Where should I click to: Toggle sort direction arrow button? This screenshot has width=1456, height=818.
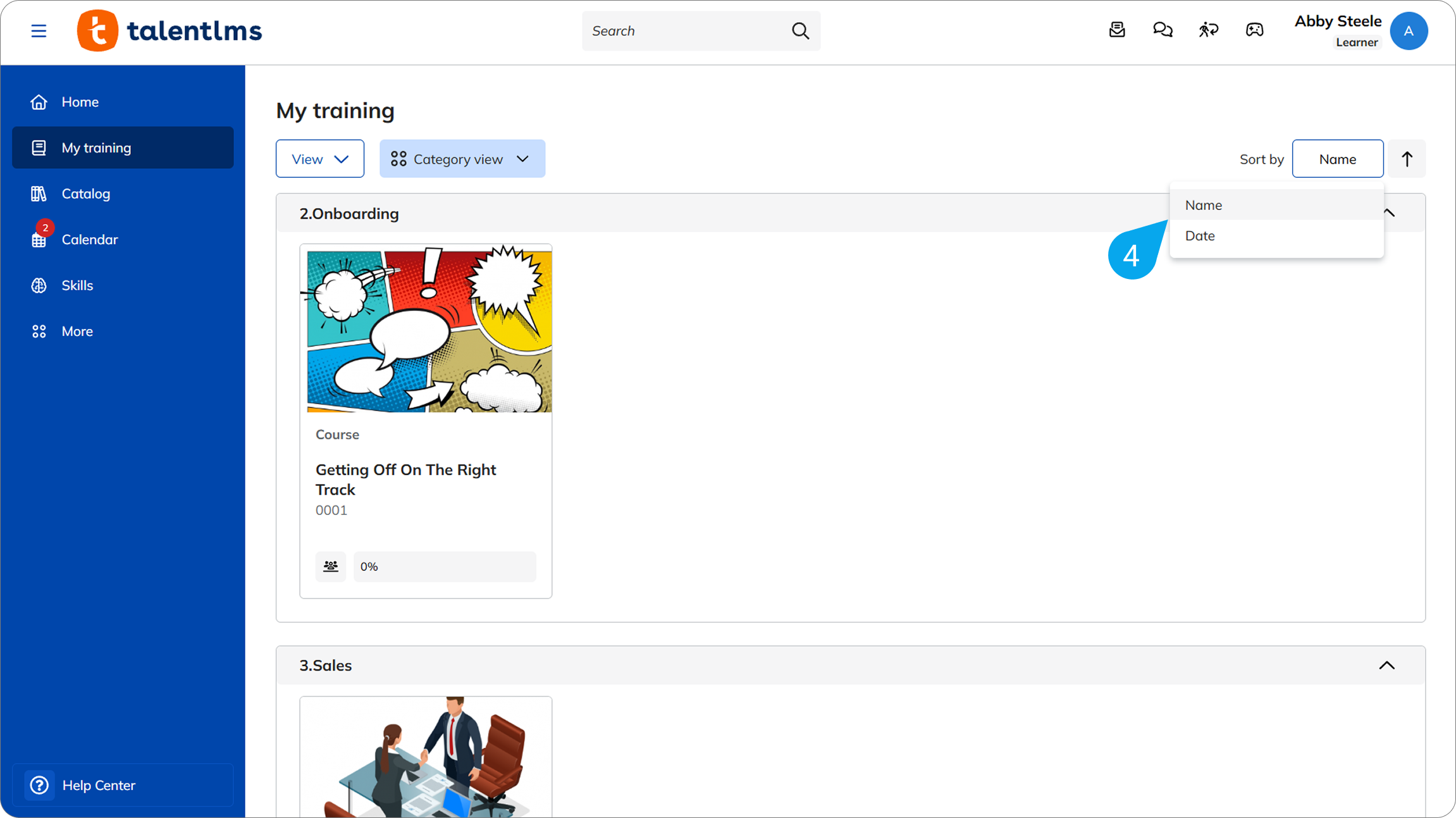point(1407,159)
